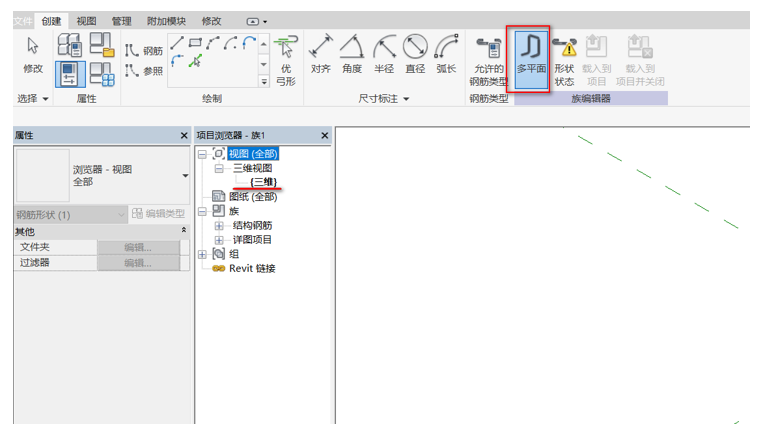This screenshot has height=436, width=775.
Task: Open the 管理 ribbon tab
Action: click(x=121, y=20)
